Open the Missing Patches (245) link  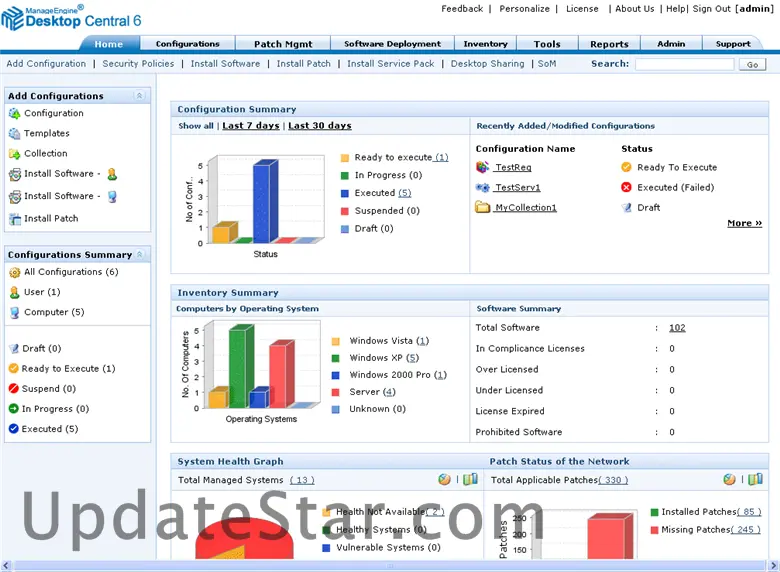pos(745,530)
